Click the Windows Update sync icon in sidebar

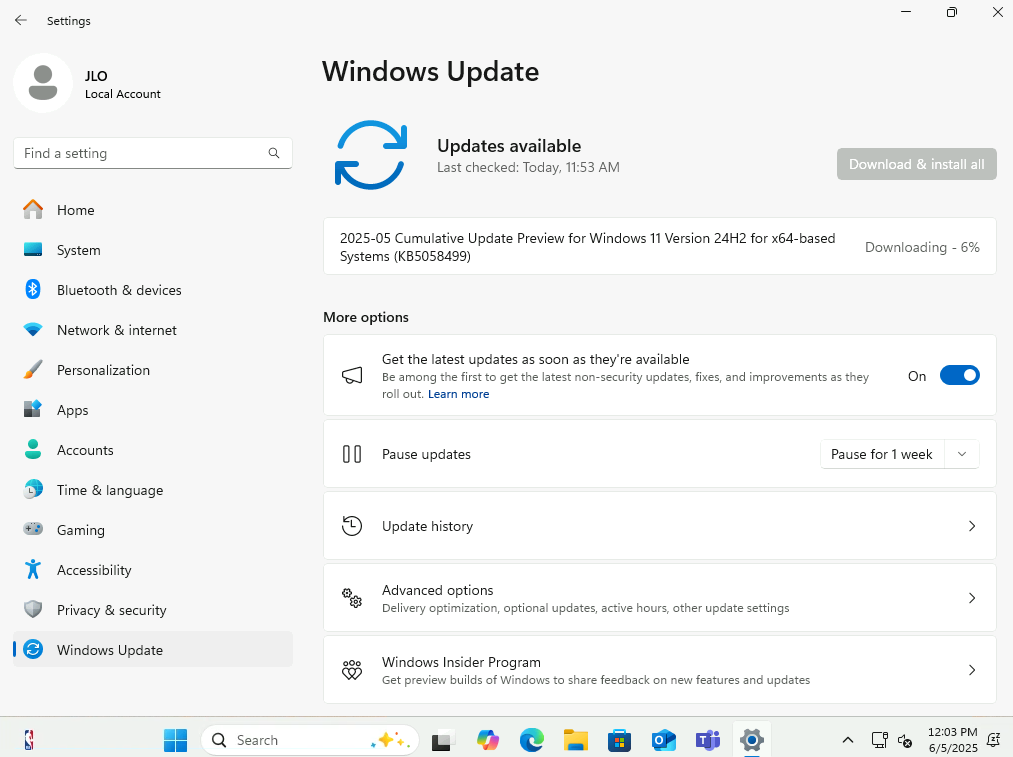pos(33,649)
